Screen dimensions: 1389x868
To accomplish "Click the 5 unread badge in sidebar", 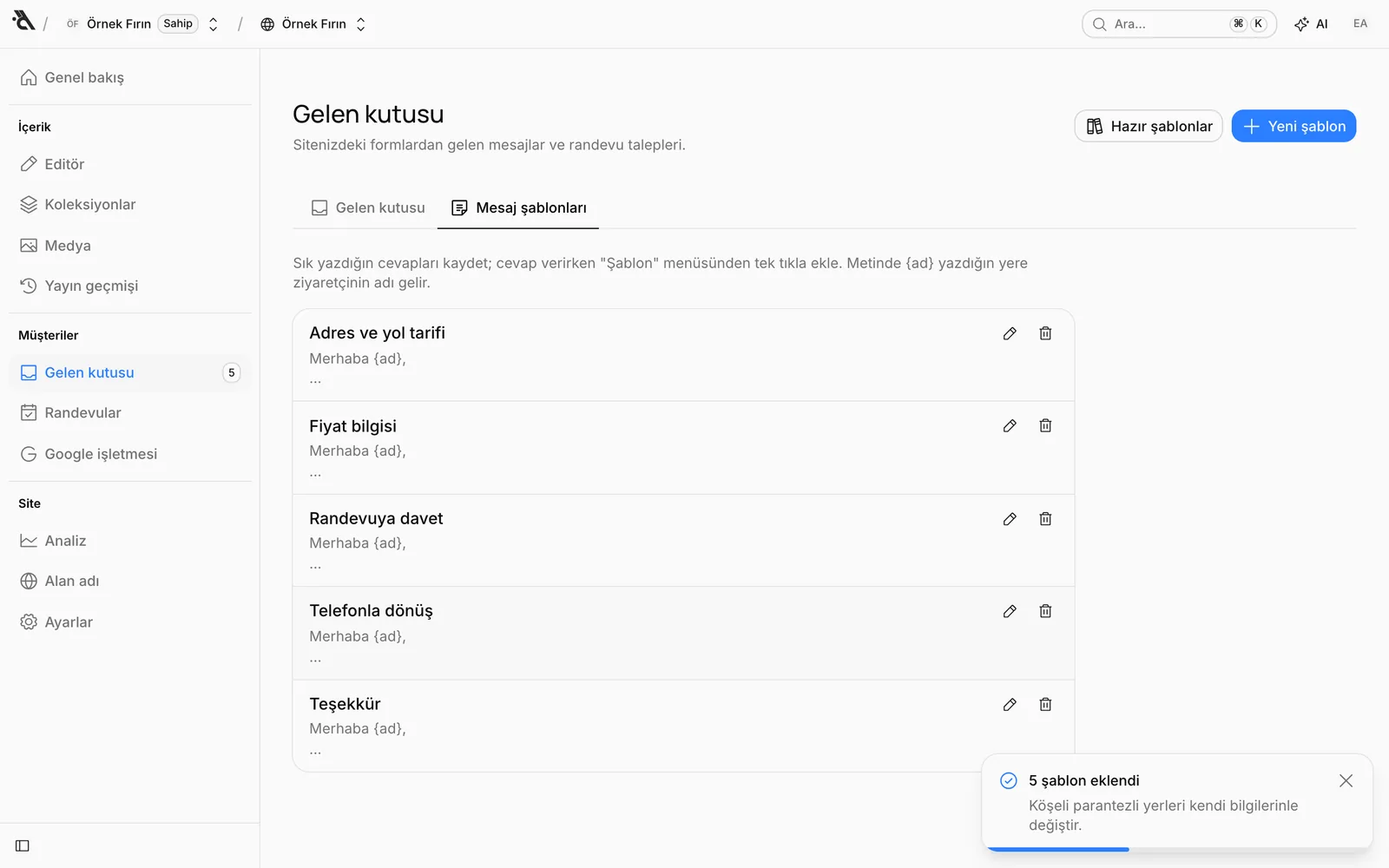I will pyautogui.click(x=231, y=372).
